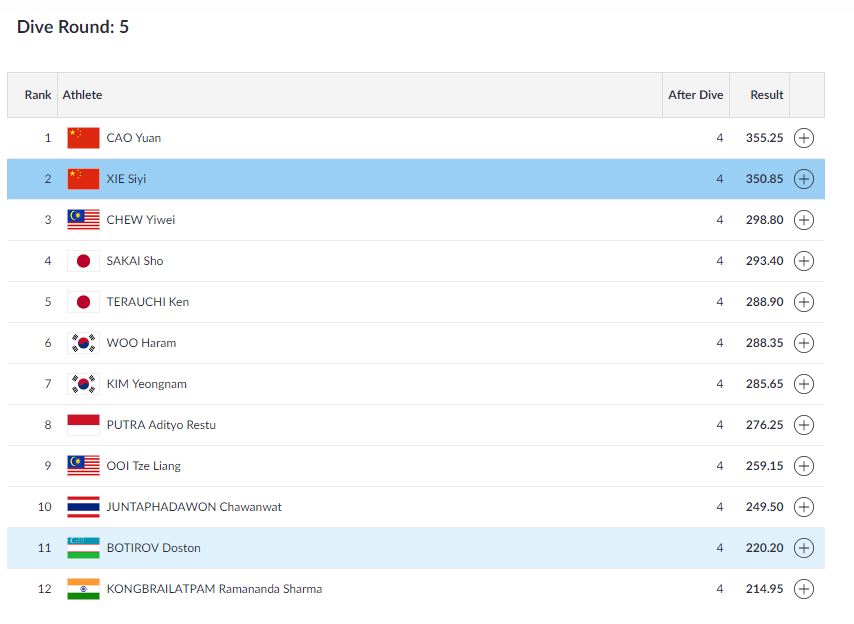Click India flag beside KONGBRAILATPAM
The width and height of the screenshot is (854, 624).
click(x=83, y=589)
